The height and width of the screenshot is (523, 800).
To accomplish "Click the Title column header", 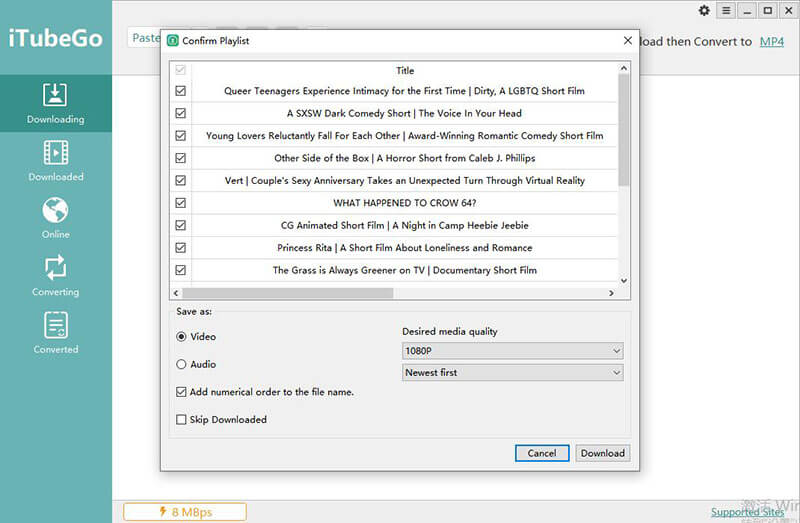I will pos(405,70).
